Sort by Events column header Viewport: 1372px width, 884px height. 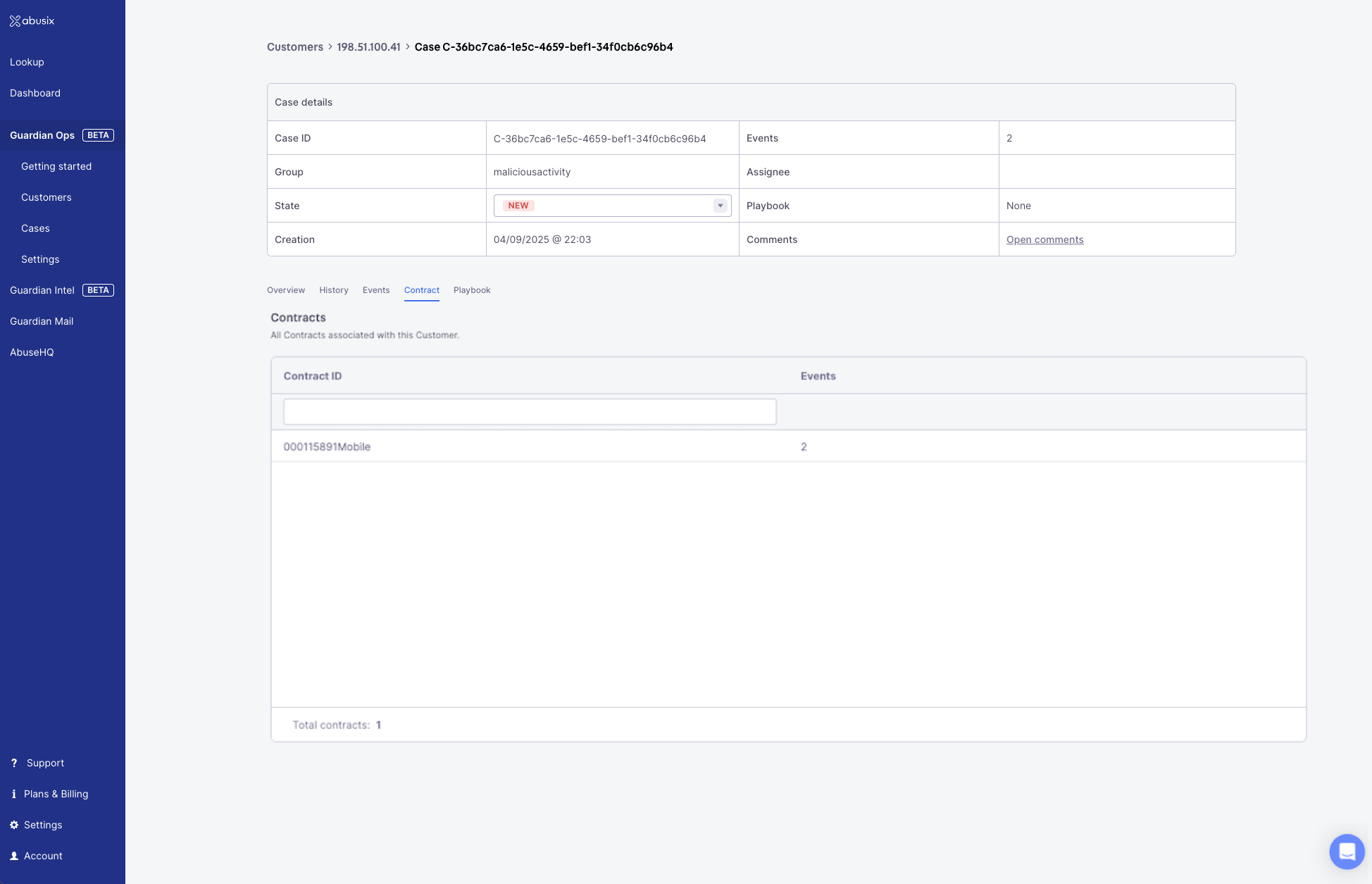pyautogui.click(x=818, y=376)
